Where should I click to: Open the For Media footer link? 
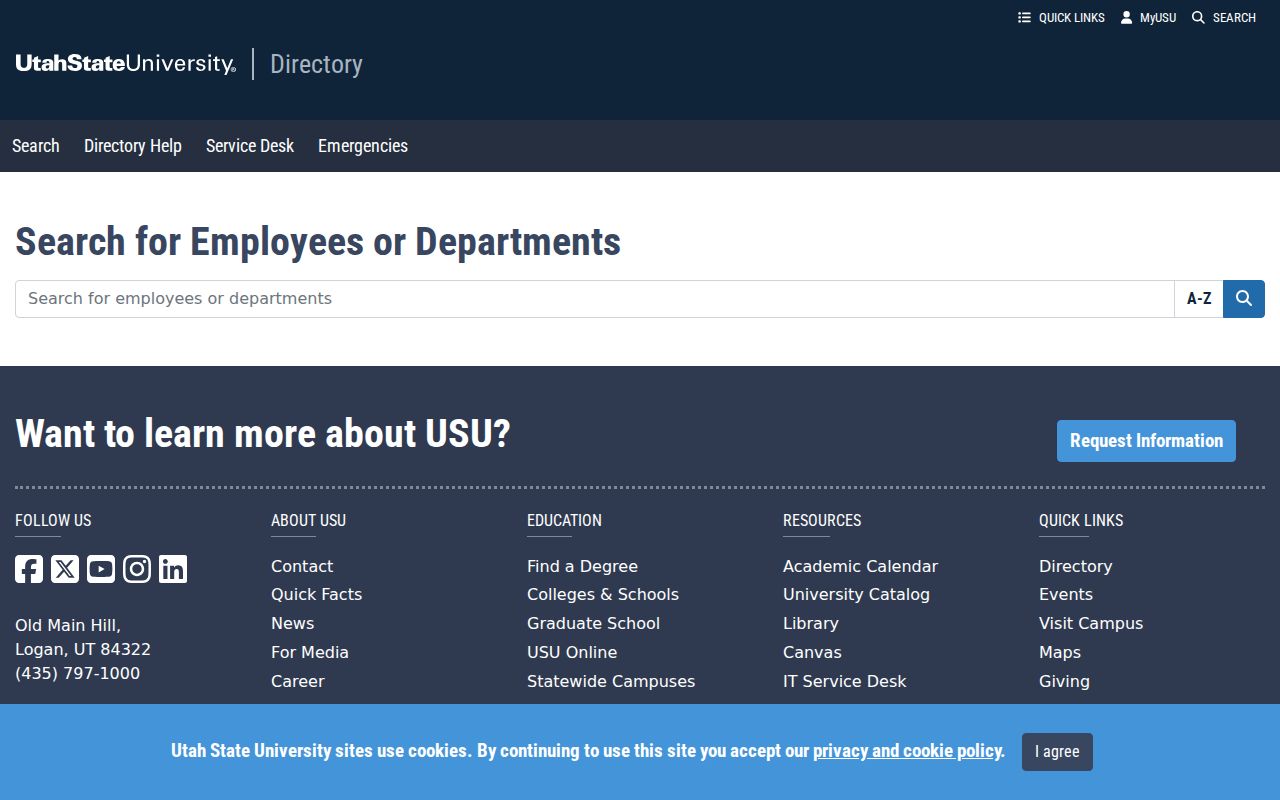click(x=310, y=652)
